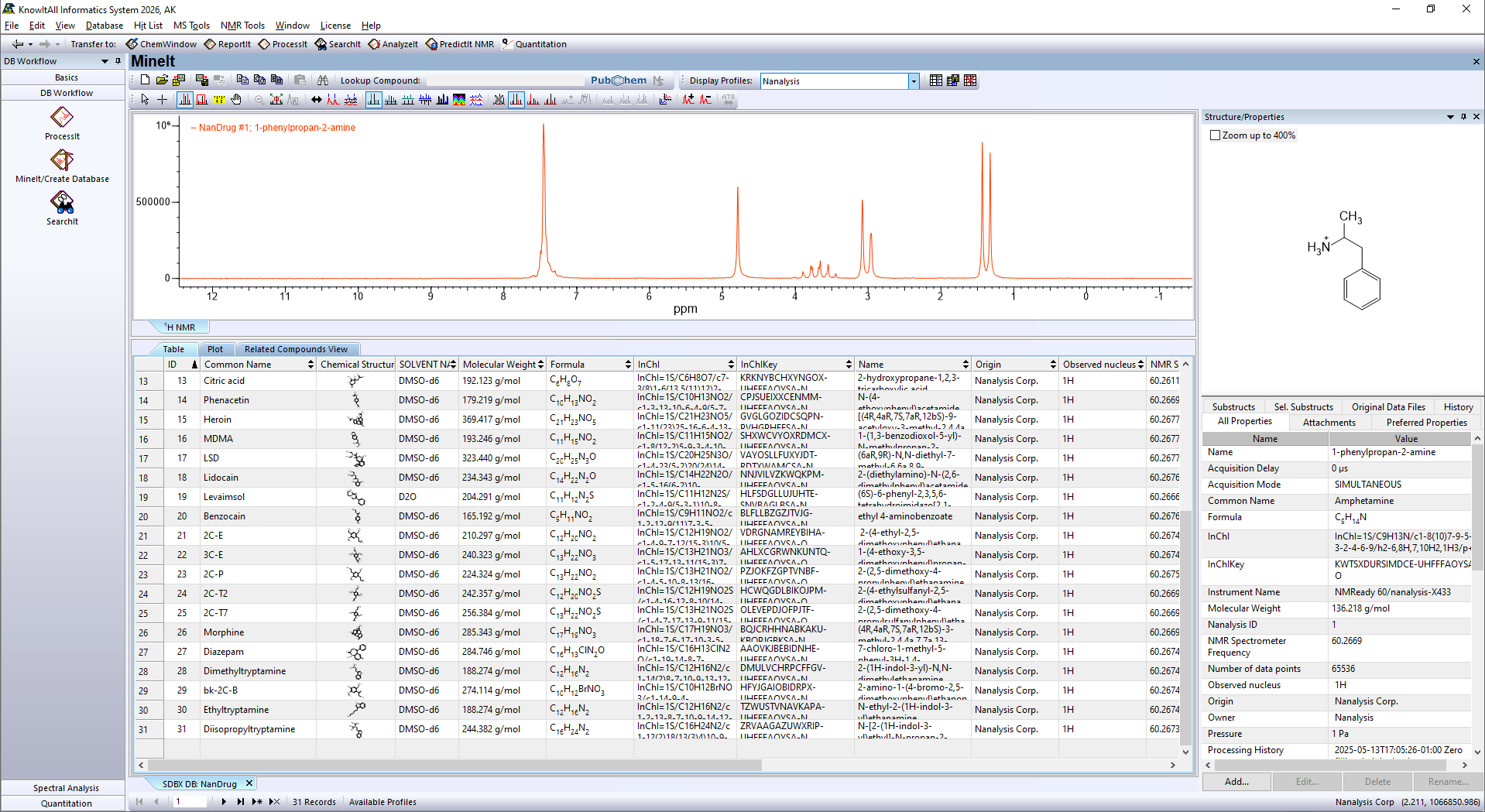
Task: Click the multicolor contour map display icon
Action: (459, 99)
